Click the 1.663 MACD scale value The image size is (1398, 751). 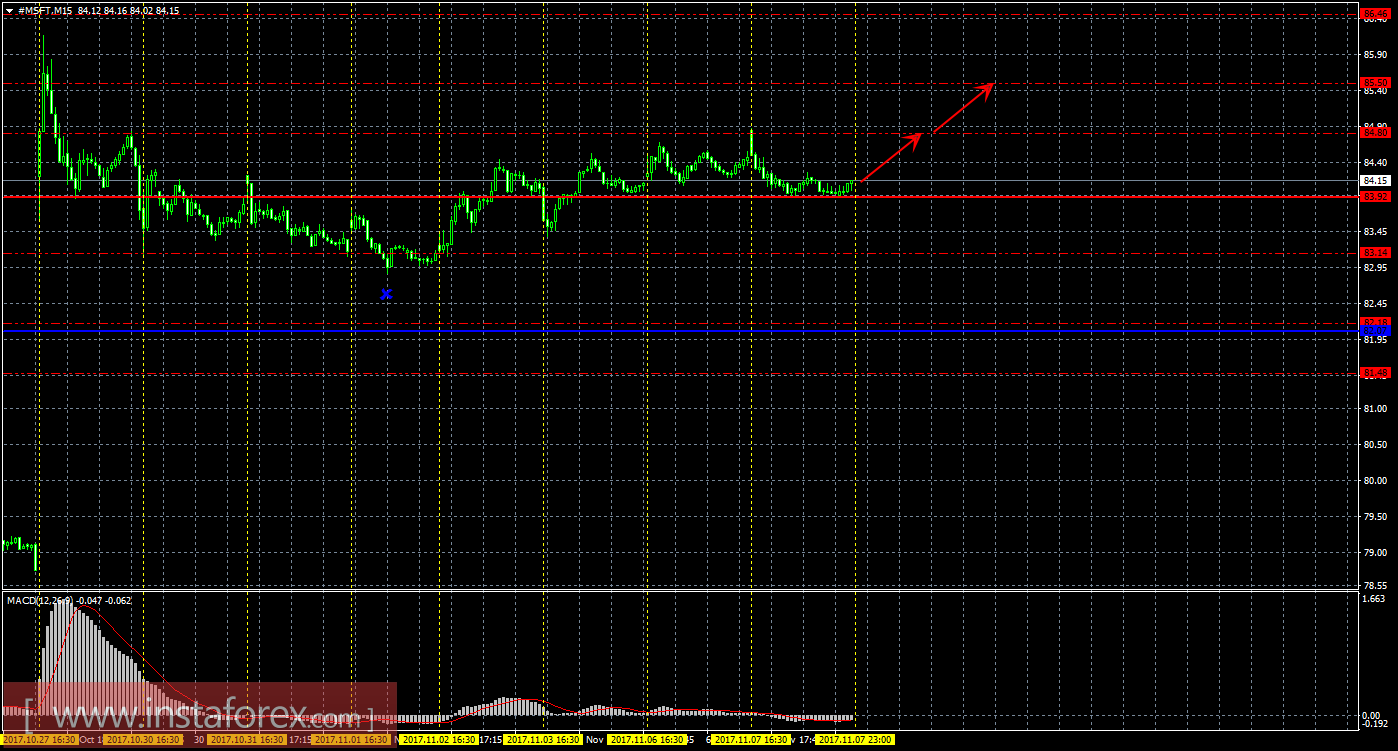1376,598
